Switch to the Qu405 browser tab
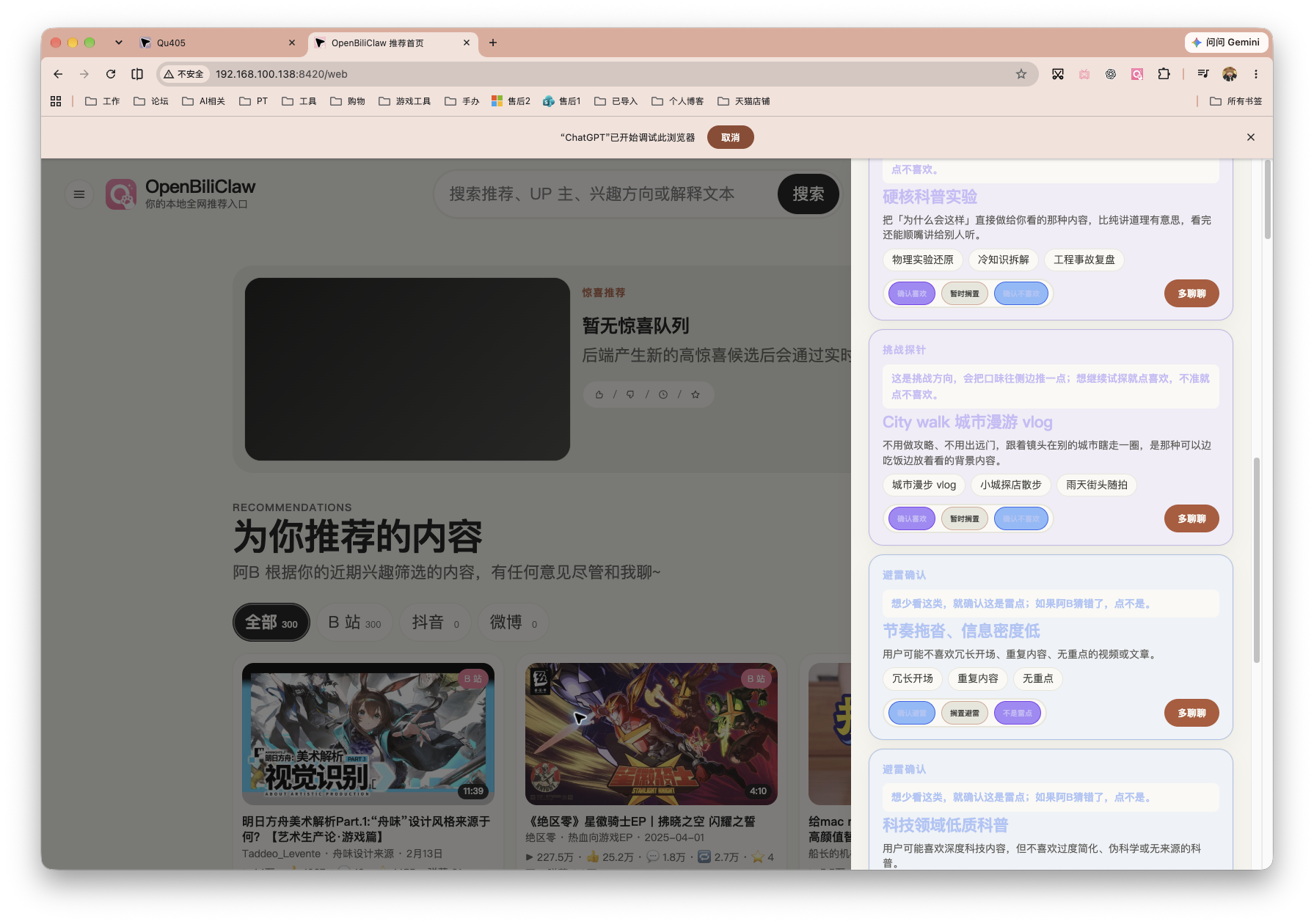 point(219,43)
